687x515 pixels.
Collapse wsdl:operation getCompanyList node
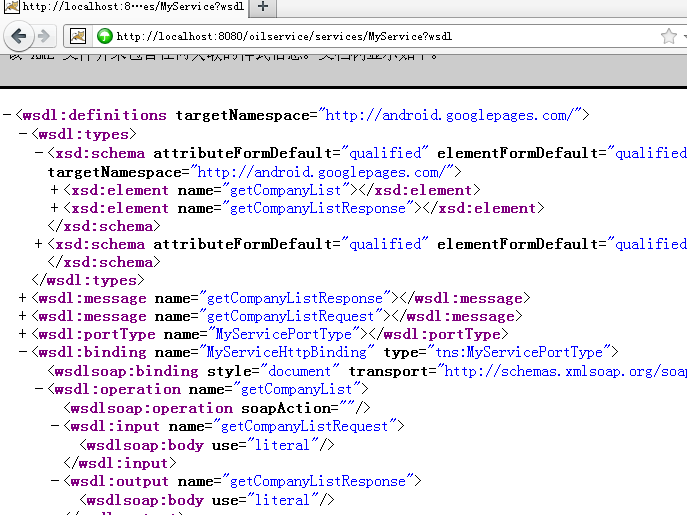tap(39, 389)
